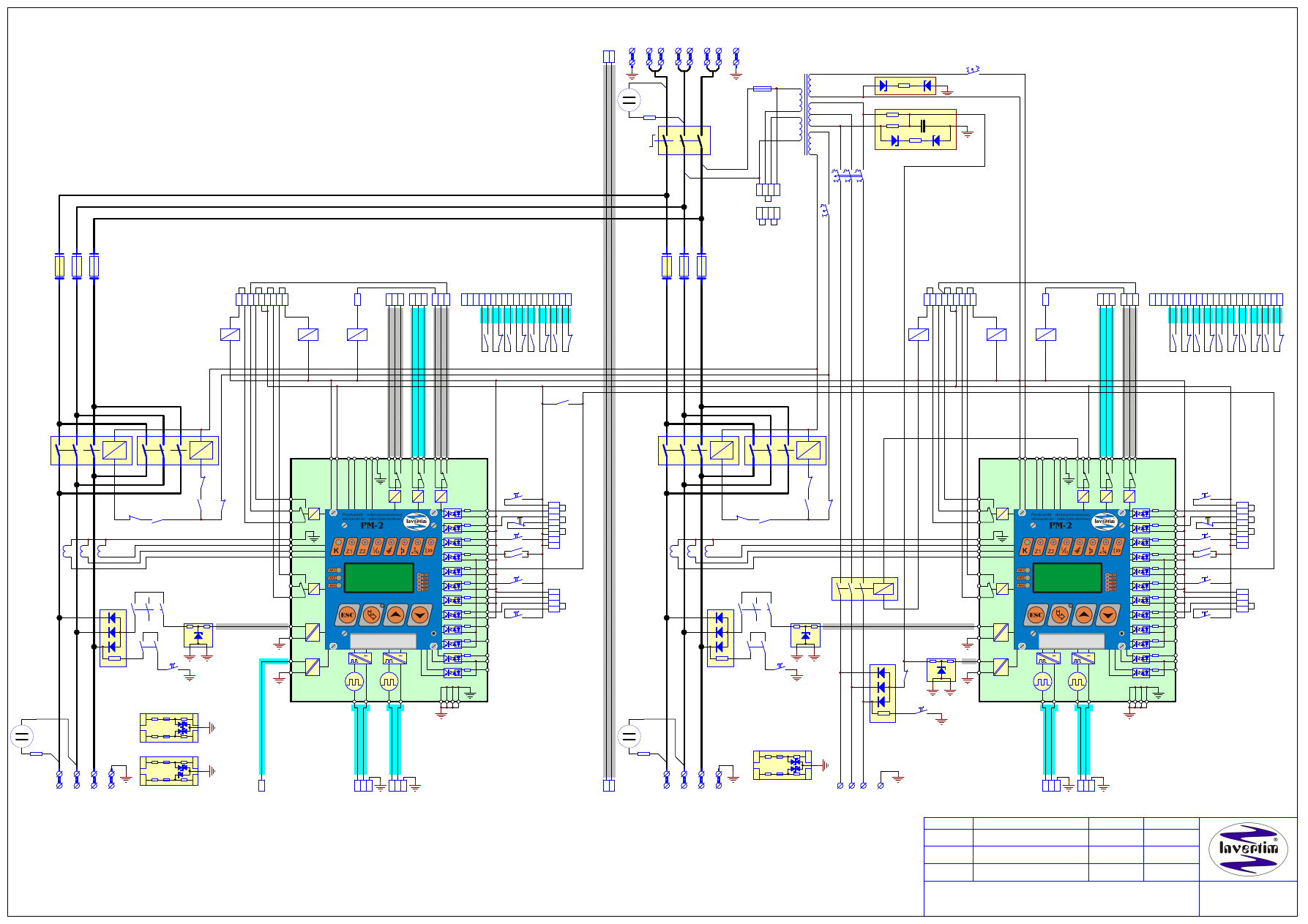Click the DC source symbol near top center
Image resolution: width=1308 pixels, height=924 pixels.
click(x=629, y=99)
